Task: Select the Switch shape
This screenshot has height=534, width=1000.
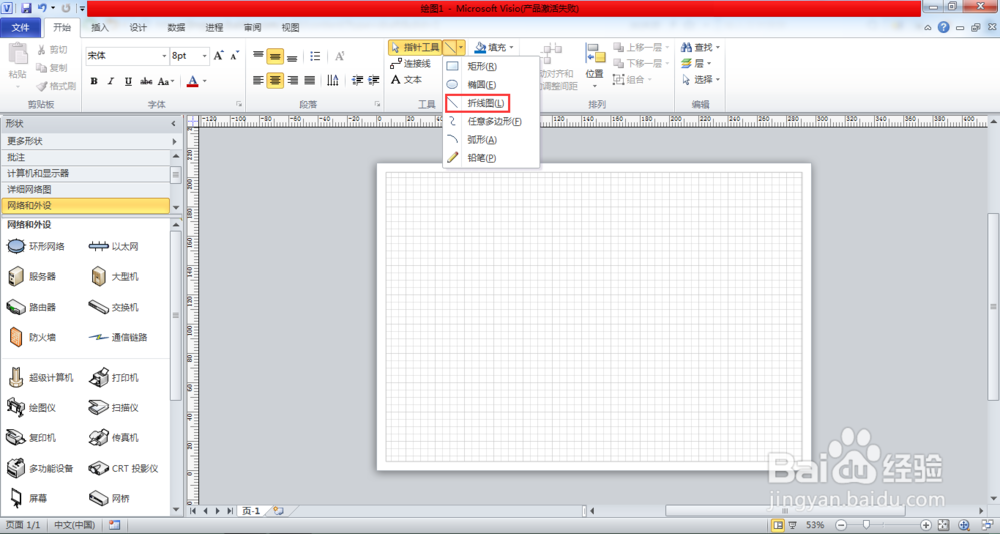Action: click(114, 307)
